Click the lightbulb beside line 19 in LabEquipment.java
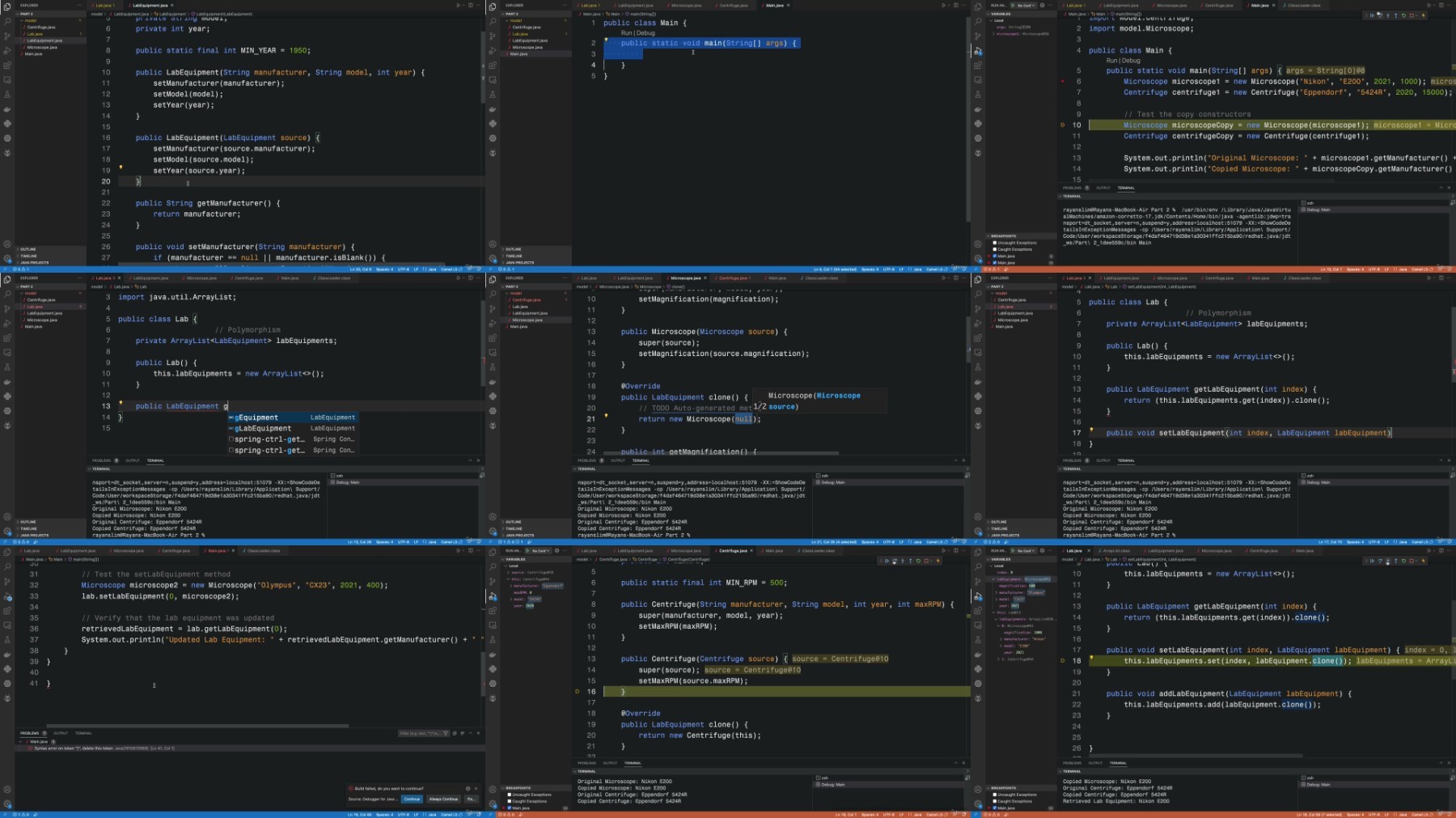Viewport: 1456px width, 818px height. (x=121, y=167)
